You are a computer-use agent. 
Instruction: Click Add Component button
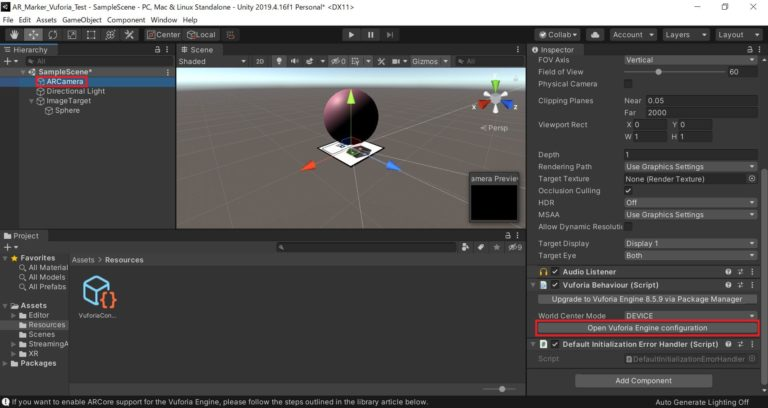coord(644,381)
